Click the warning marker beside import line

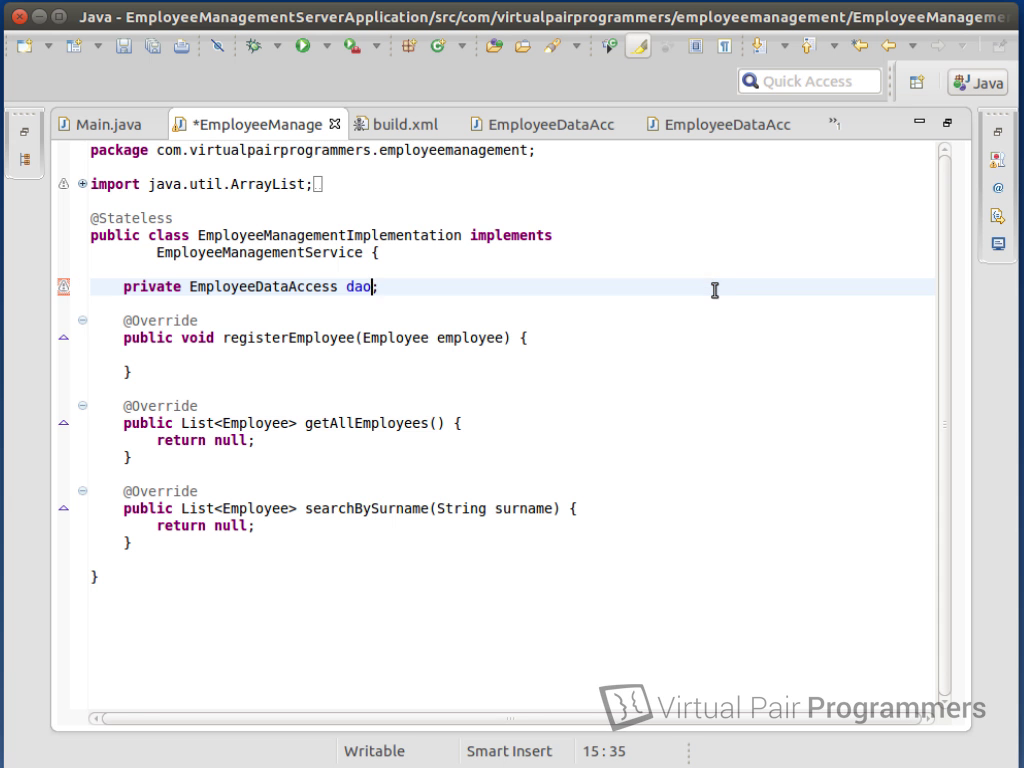tap(63, 184)
